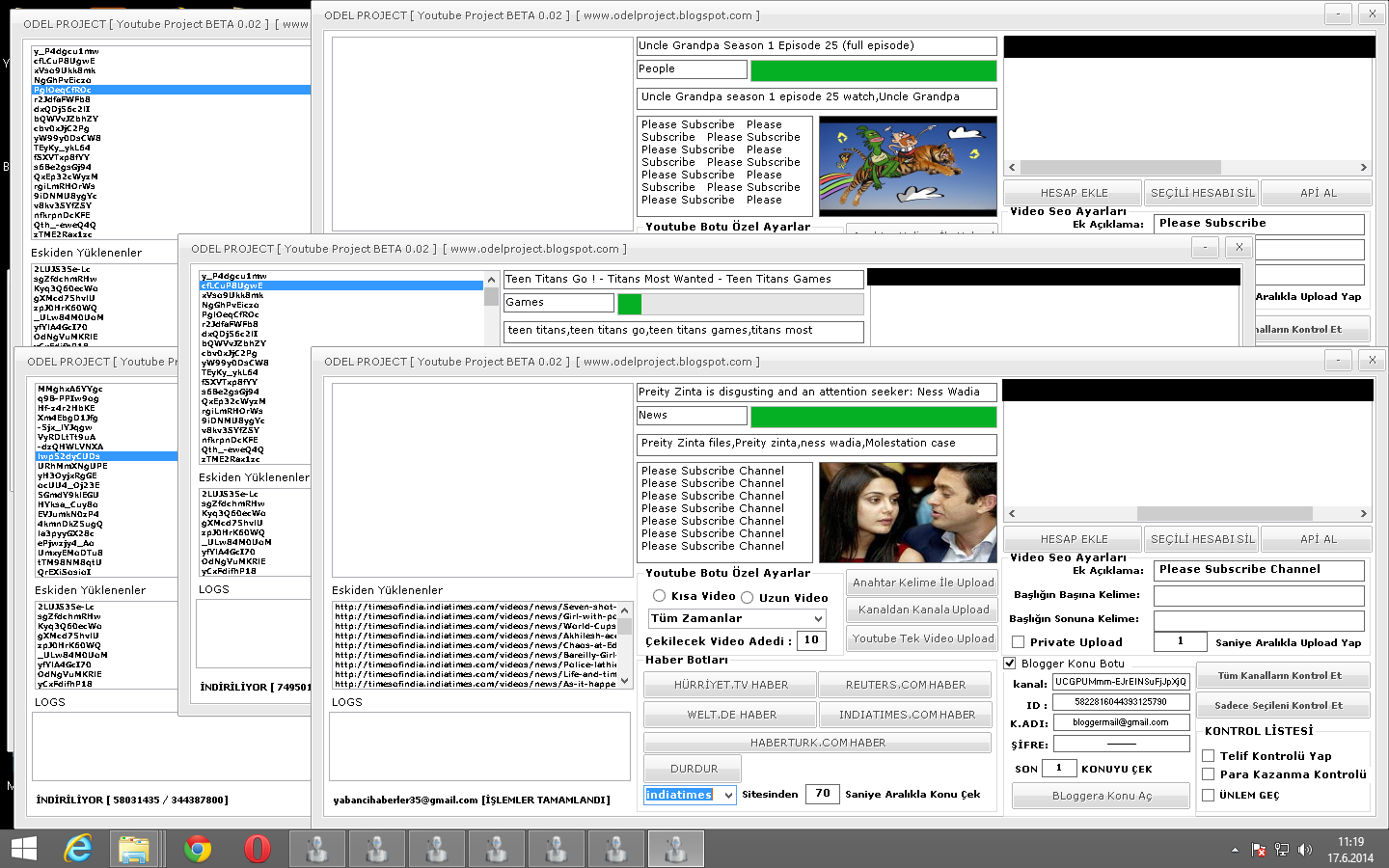Click the seconds interval field showing 70
This screenshot has height=868, width=1389.
pos(822,794)
